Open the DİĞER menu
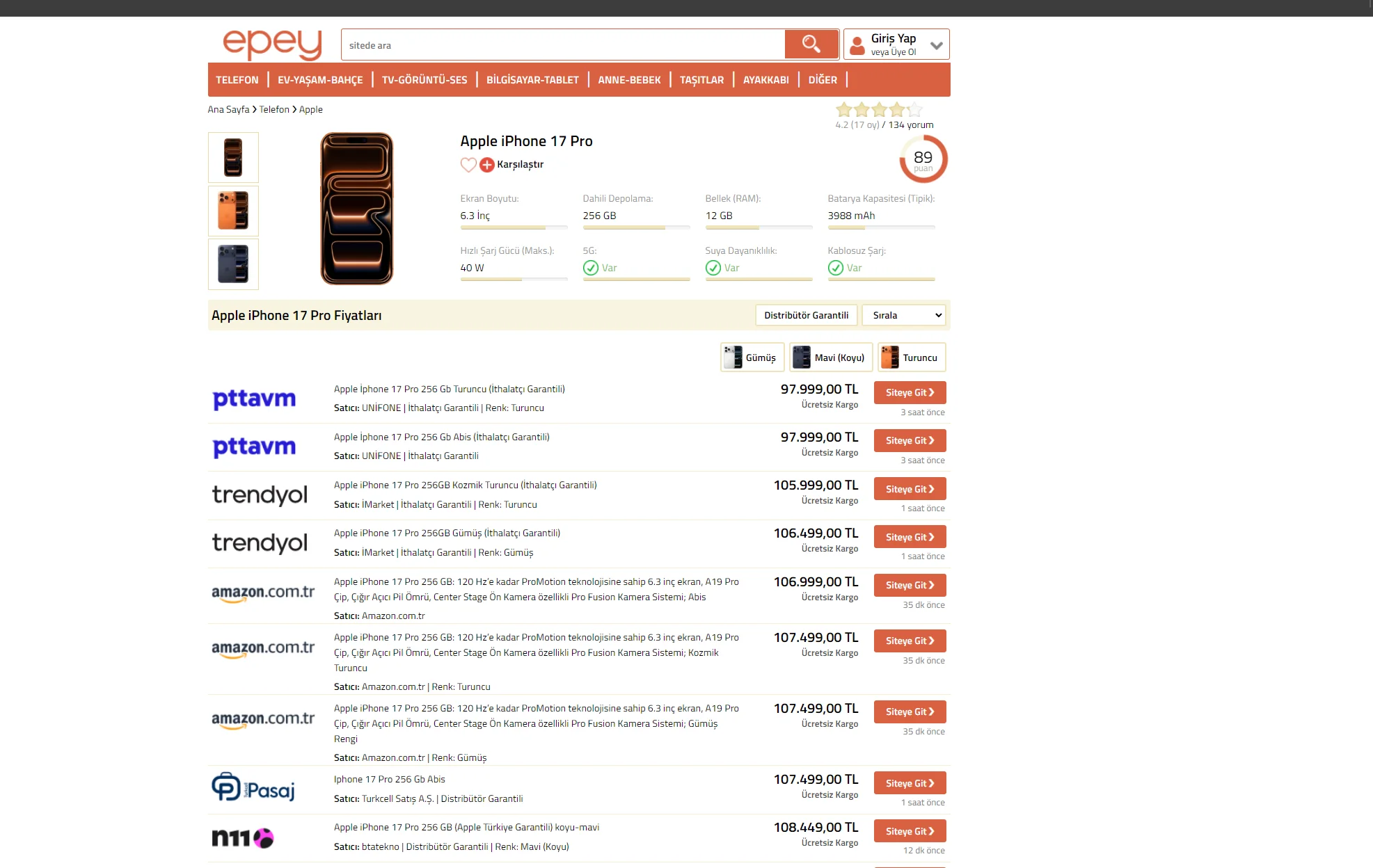The height and width of the screenshot is (868, 1373). pos(823,80)
